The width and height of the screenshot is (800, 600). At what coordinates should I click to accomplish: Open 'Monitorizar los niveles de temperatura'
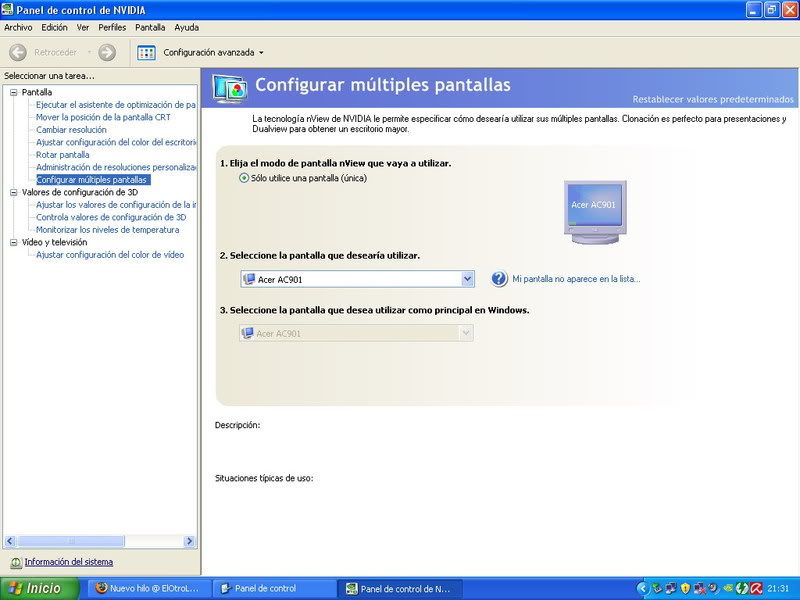(x=108, y=230)
